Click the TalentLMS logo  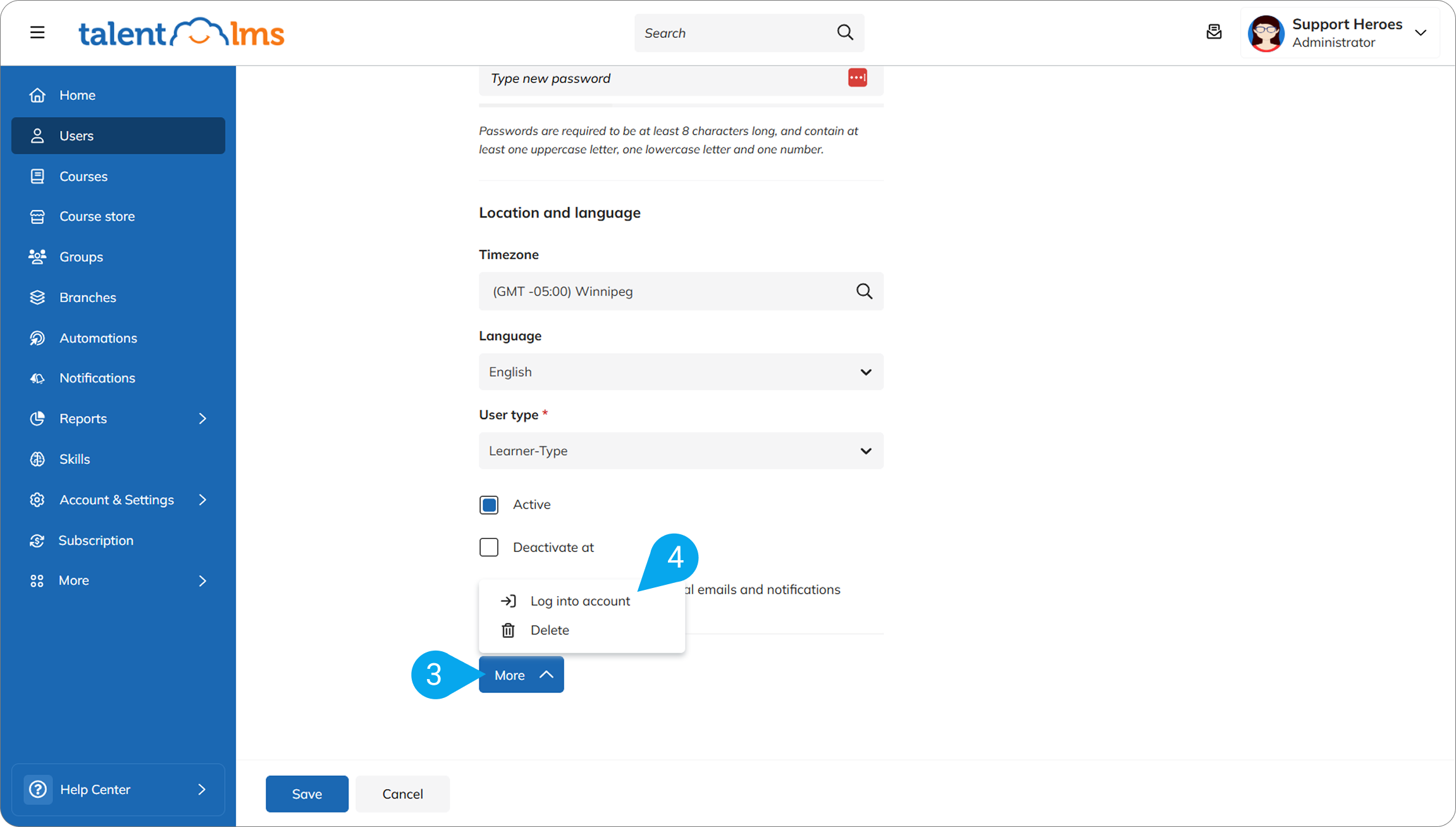[x=182, y=33]
